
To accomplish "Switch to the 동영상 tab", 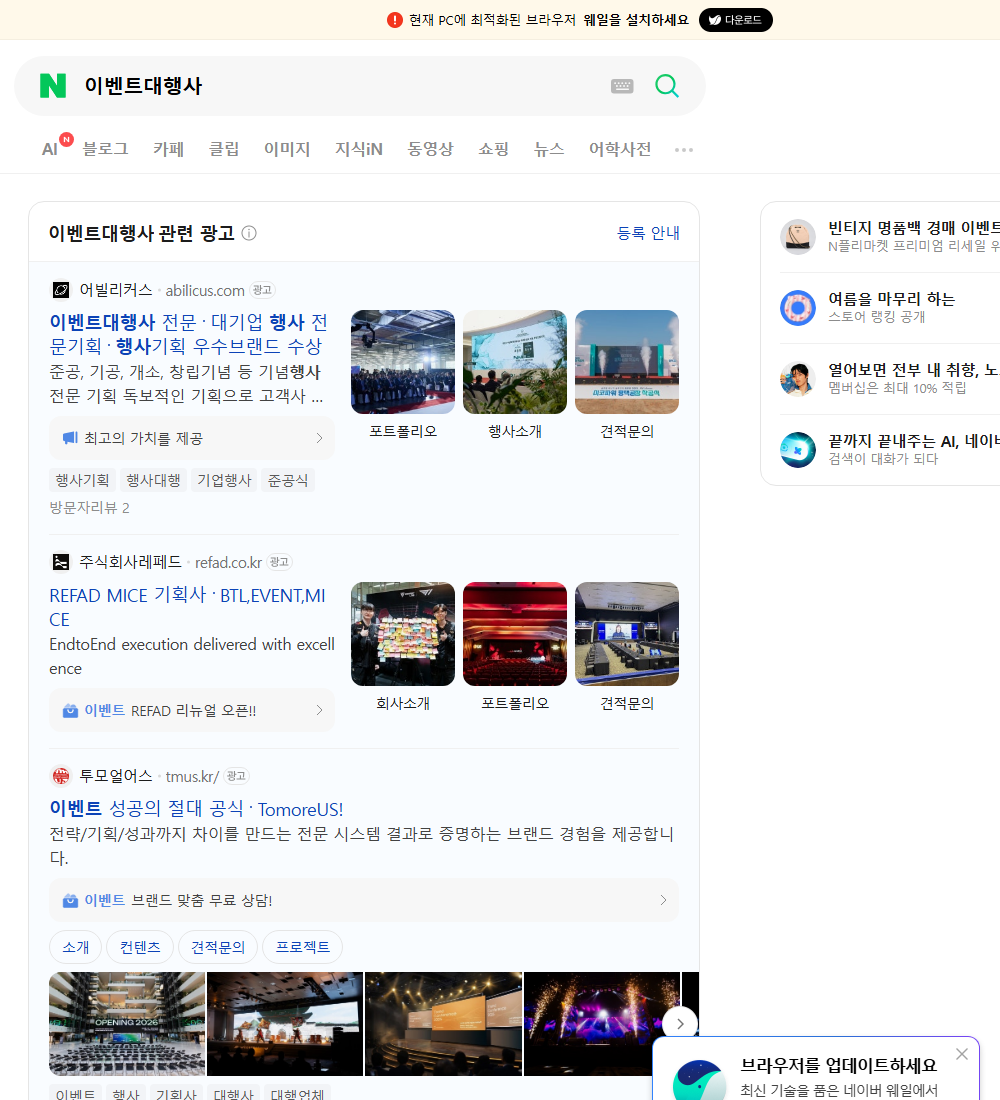I will [430, 149].
